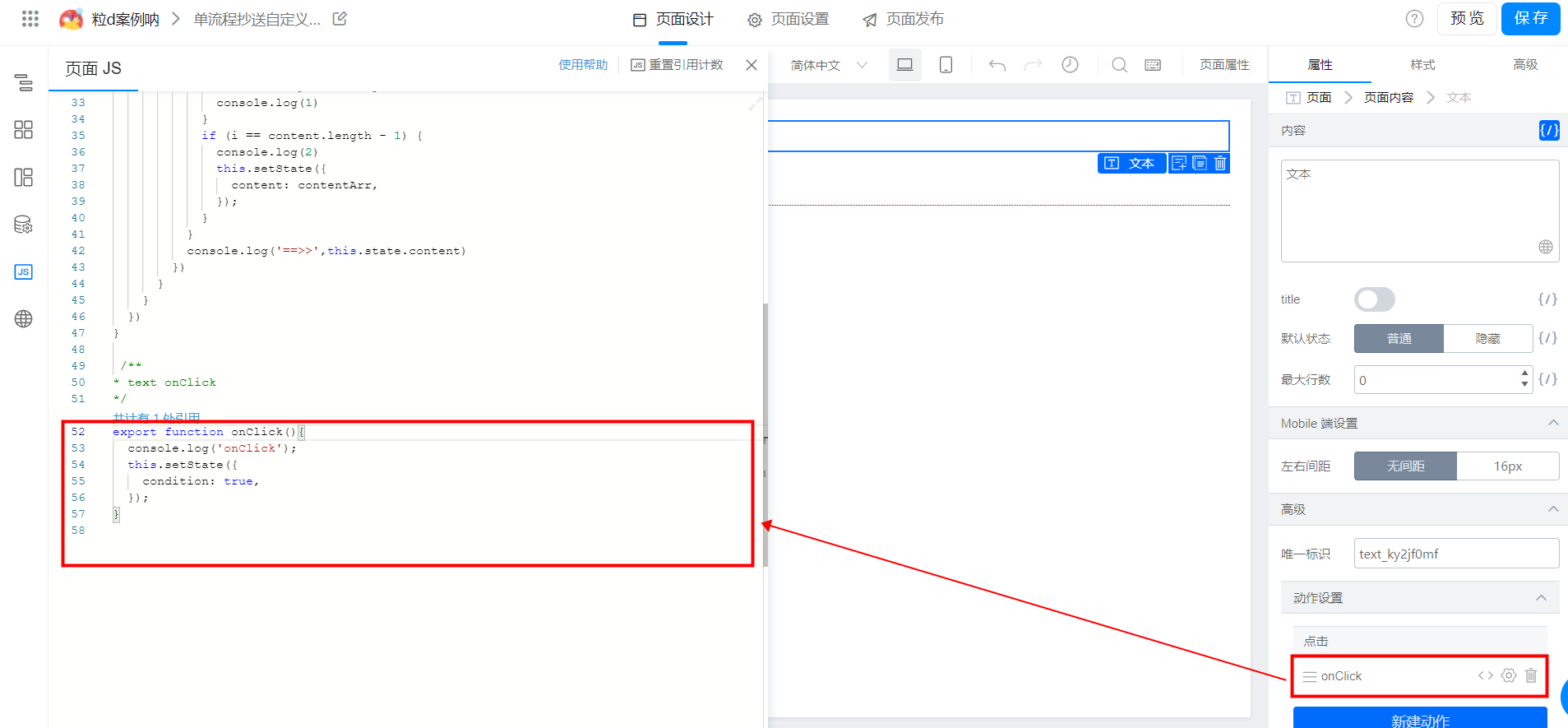1568x728 pixels.
Task: Collapse the 高级 section
Action: tap(1553, 509)
